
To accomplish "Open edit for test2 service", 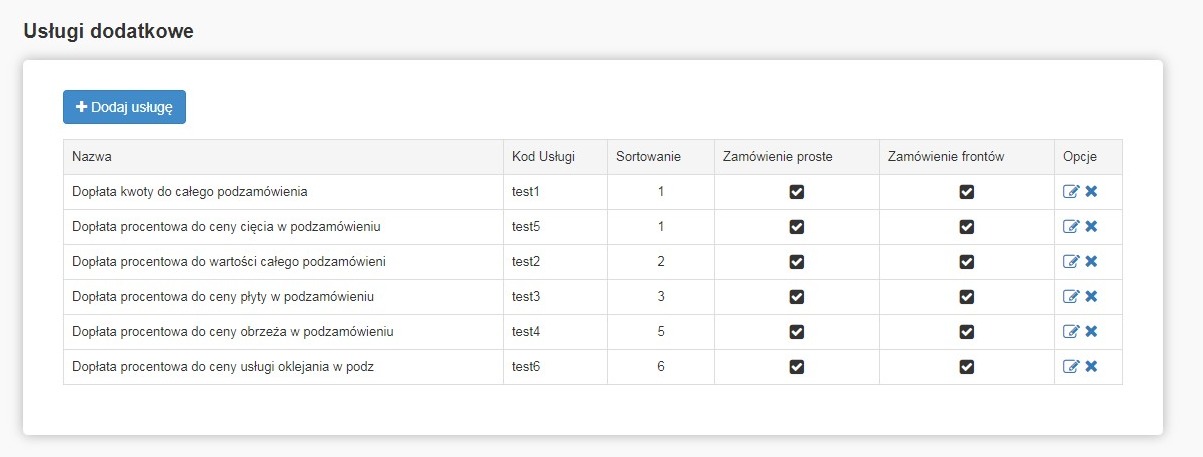I will point(1071,262).
